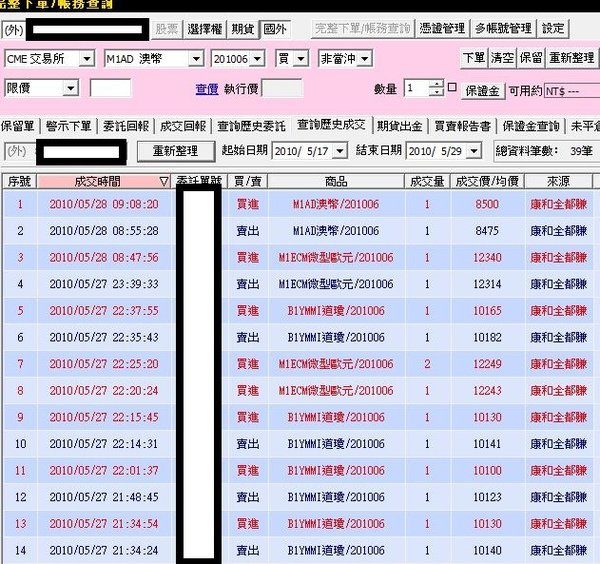Open the 非當沖 day-trade dropdown
600x564 pixels.
click(x=365, y=59)
